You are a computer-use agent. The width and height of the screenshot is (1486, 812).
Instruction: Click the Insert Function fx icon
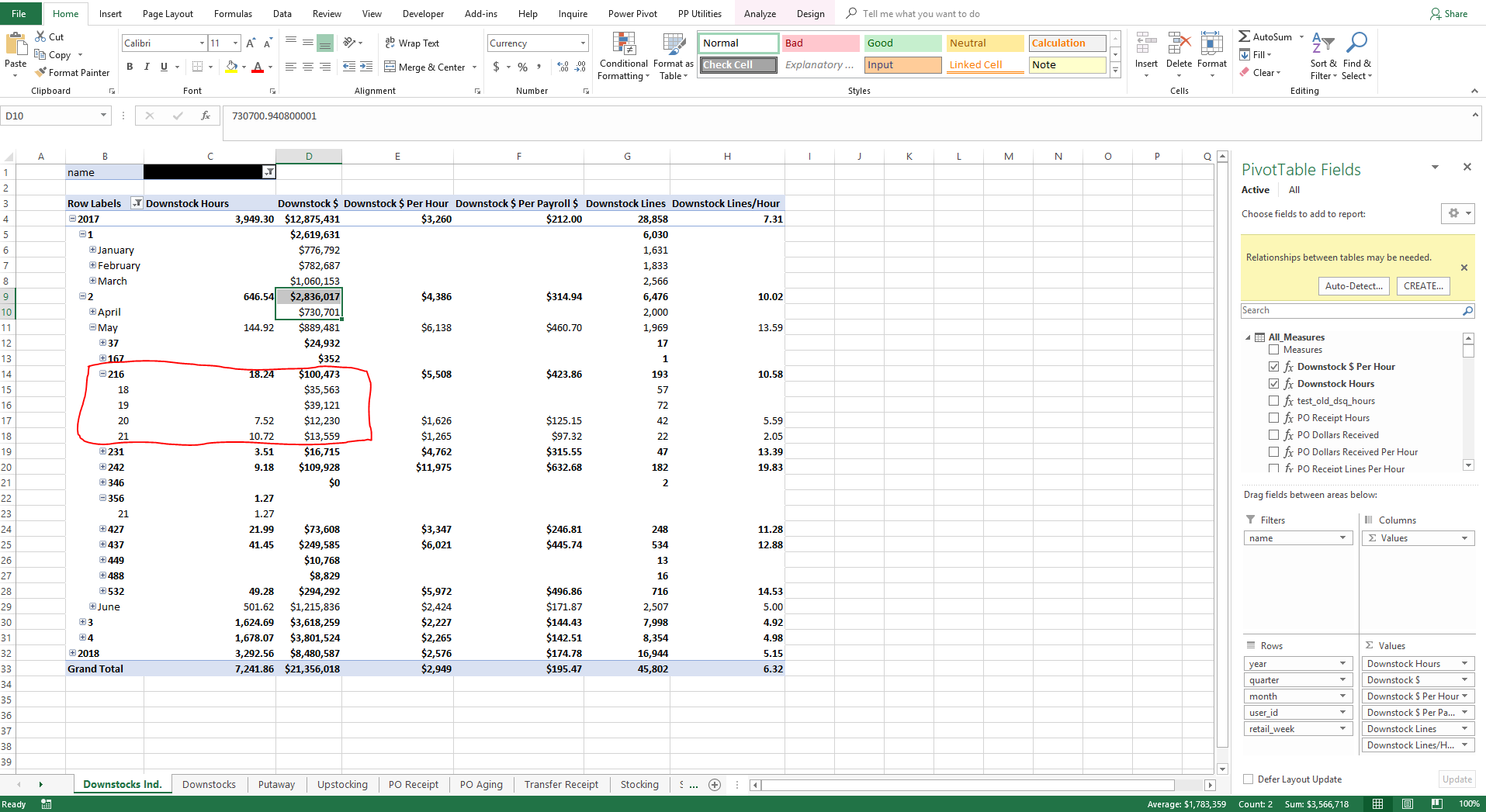[x=205, y=116]
